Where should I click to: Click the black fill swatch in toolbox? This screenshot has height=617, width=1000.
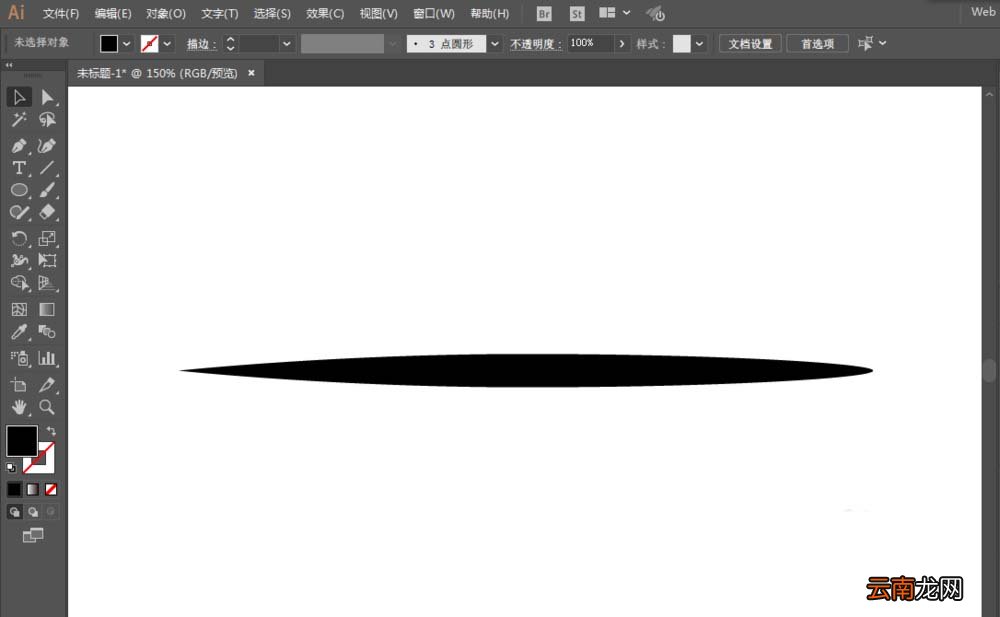22,441
